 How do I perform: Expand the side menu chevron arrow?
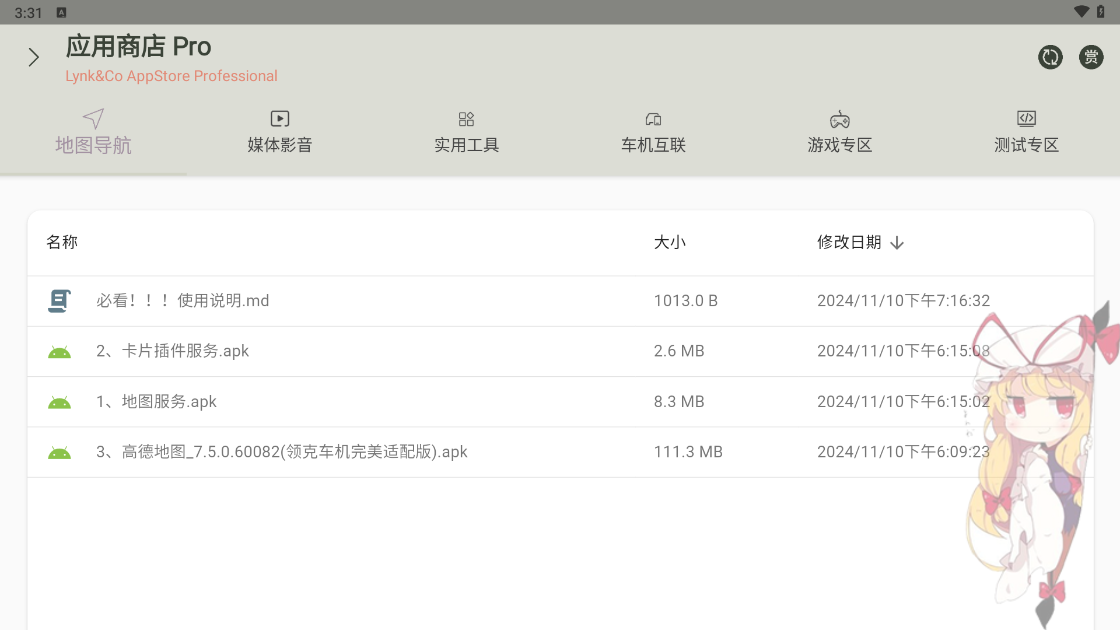[34, 57]
